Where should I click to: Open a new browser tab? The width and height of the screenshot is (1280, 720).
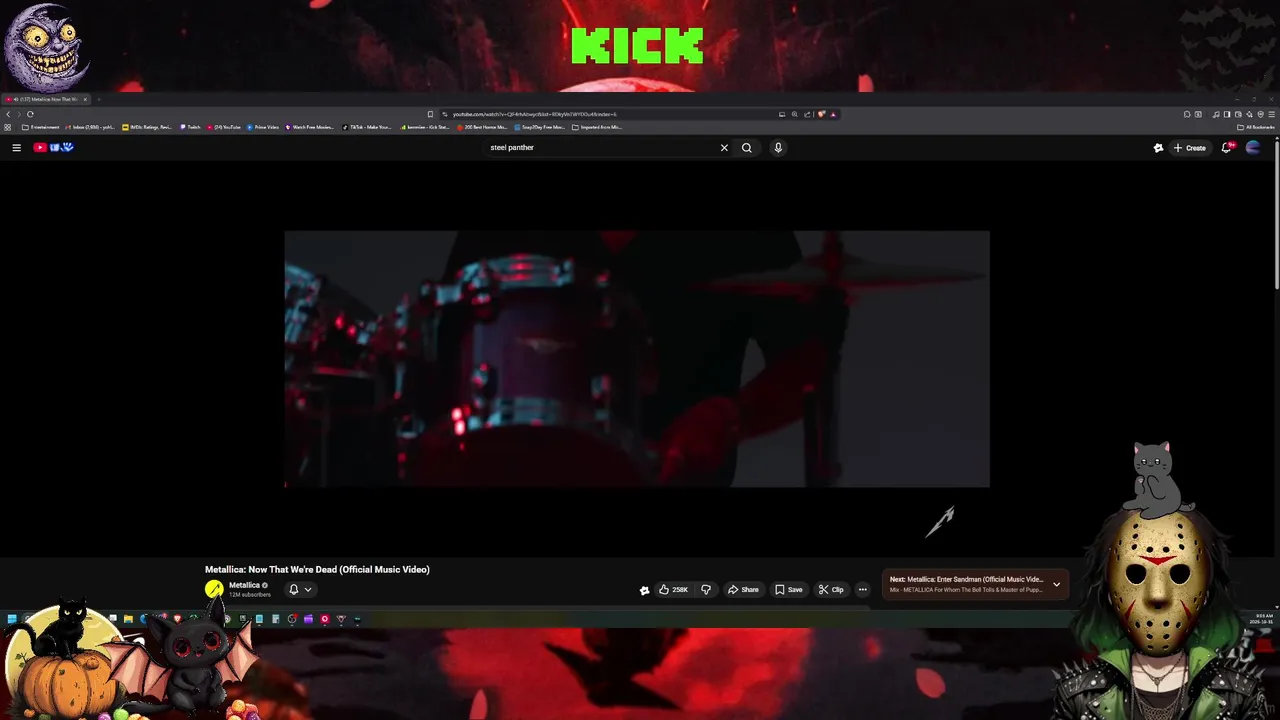pos(98,99)
